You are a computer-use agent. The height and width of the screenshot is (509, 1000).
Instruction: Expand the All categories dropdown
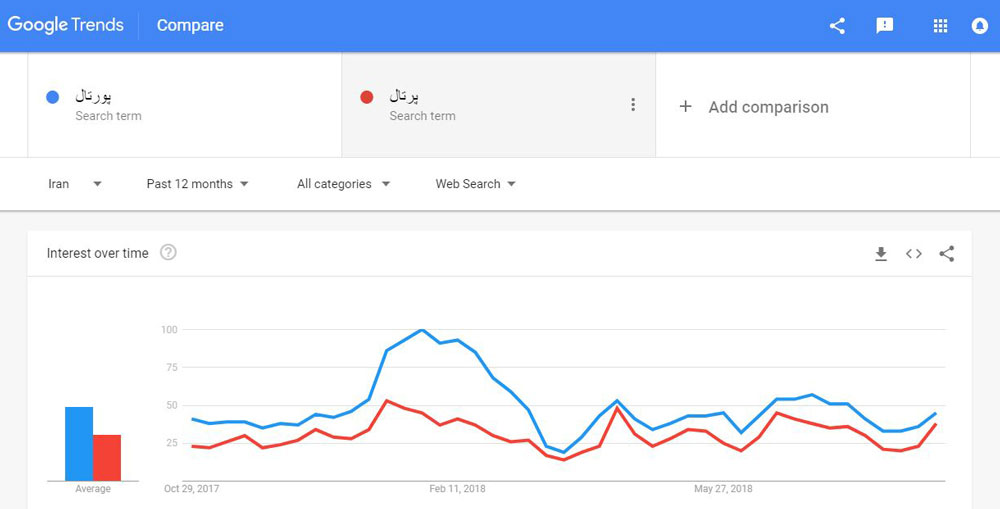[344, 184]
